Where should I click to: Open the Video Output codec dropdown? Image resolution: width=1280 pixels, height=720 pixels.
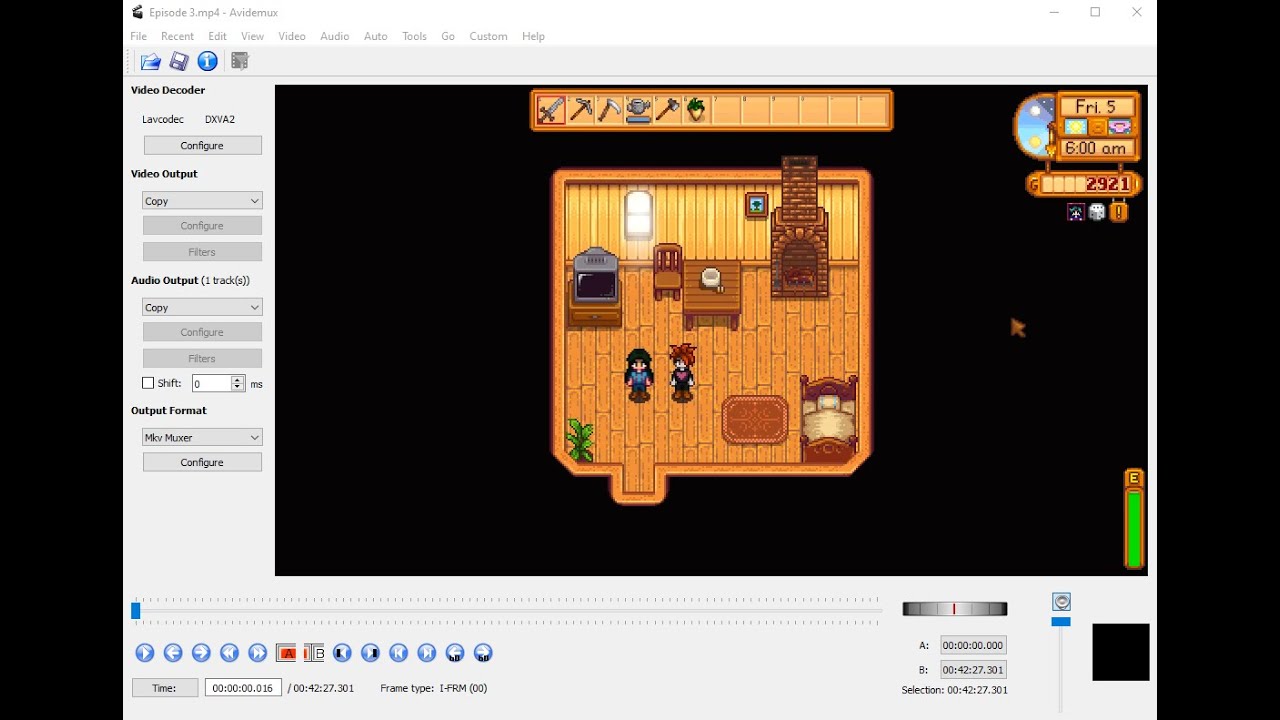[x=202, y=201]
